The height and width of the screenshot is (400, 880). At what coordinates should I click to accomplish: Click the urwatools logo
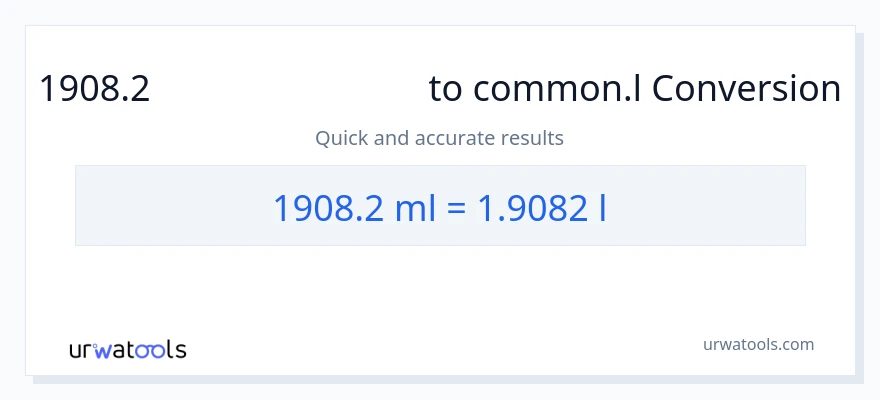coord(127,349)
